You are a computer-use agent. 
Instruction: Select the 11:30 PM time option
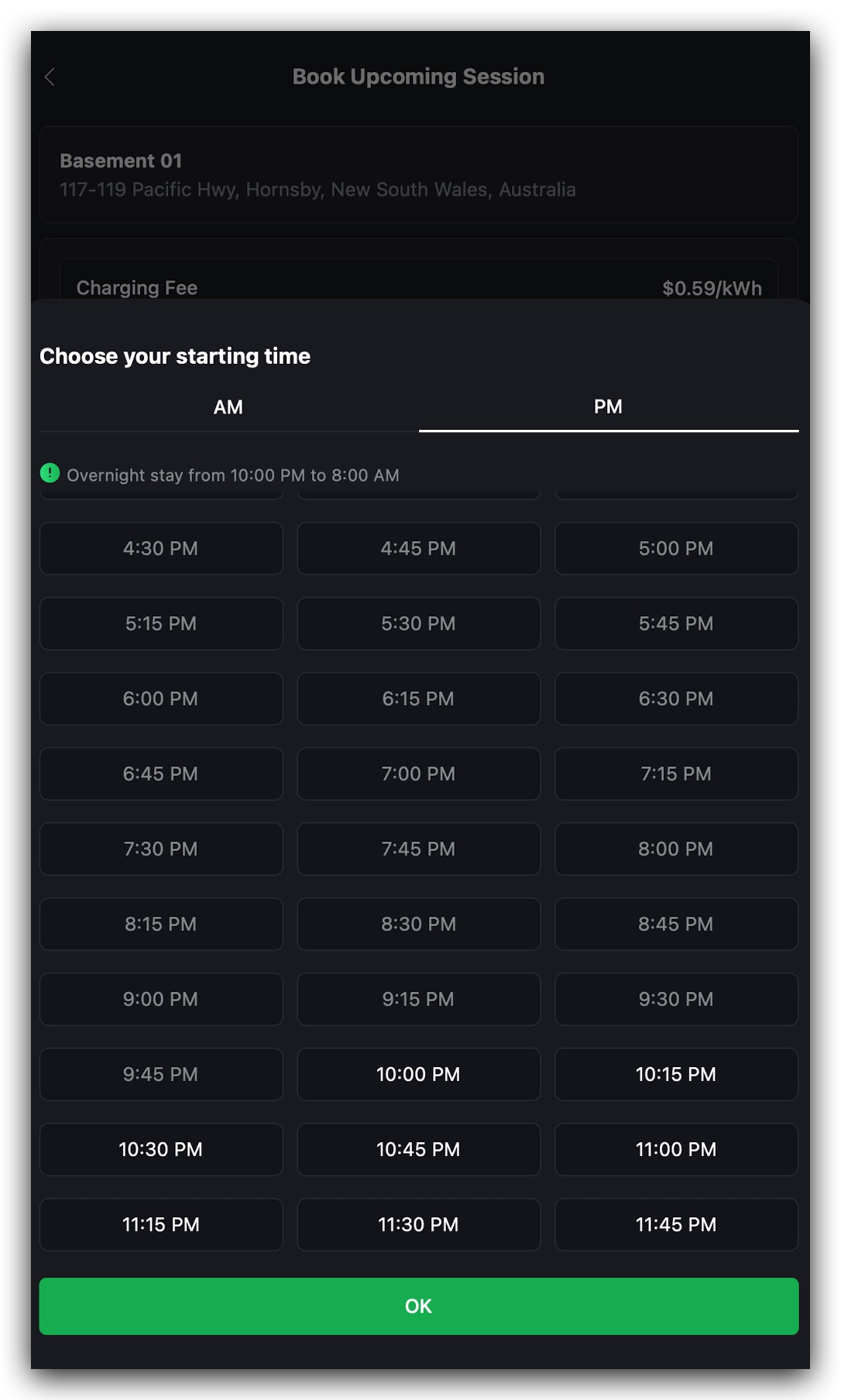point(418,1224)
